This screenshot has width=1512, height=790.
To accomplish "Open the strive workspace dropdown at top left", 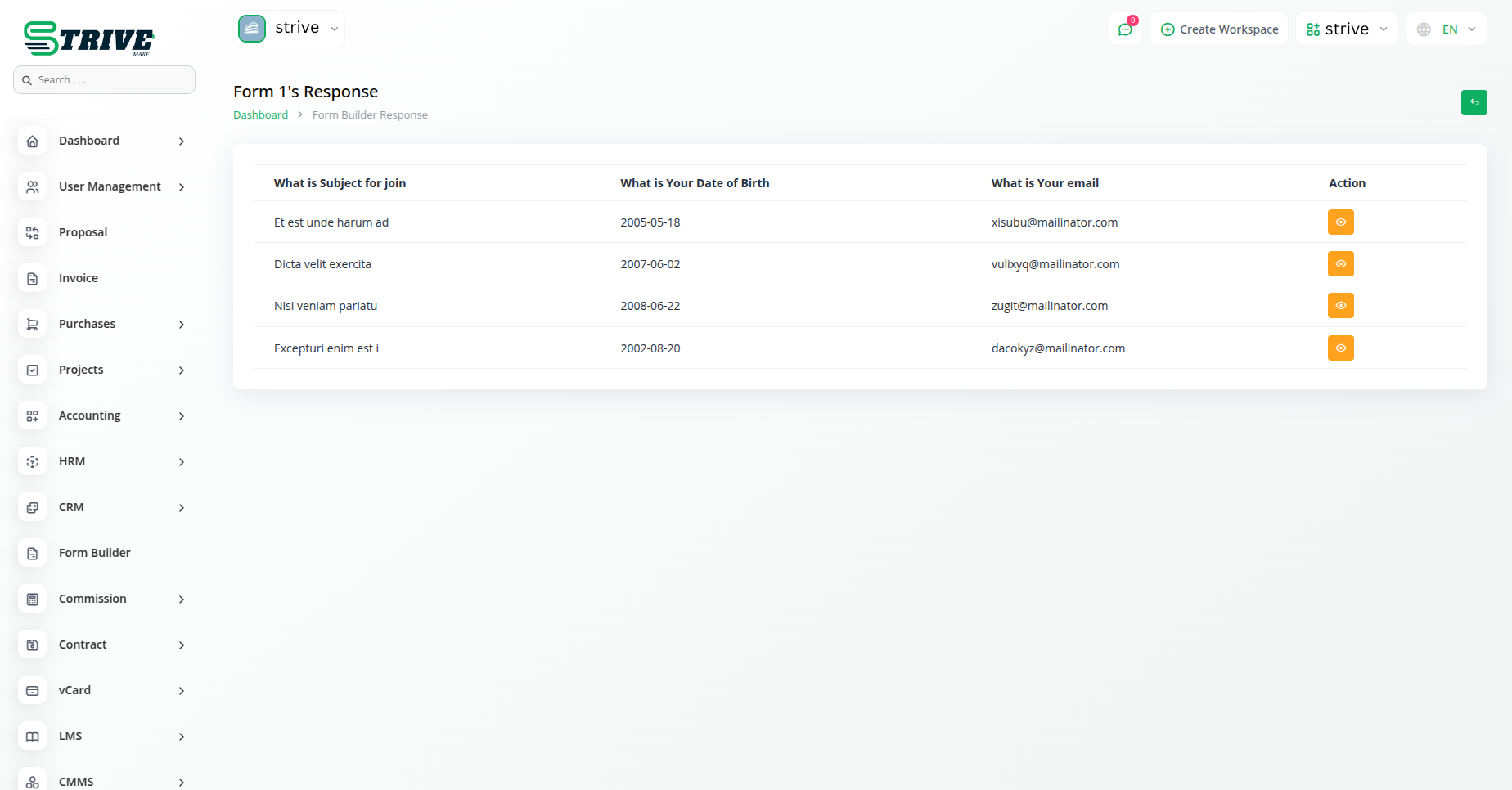I will [x=290, y=29].
